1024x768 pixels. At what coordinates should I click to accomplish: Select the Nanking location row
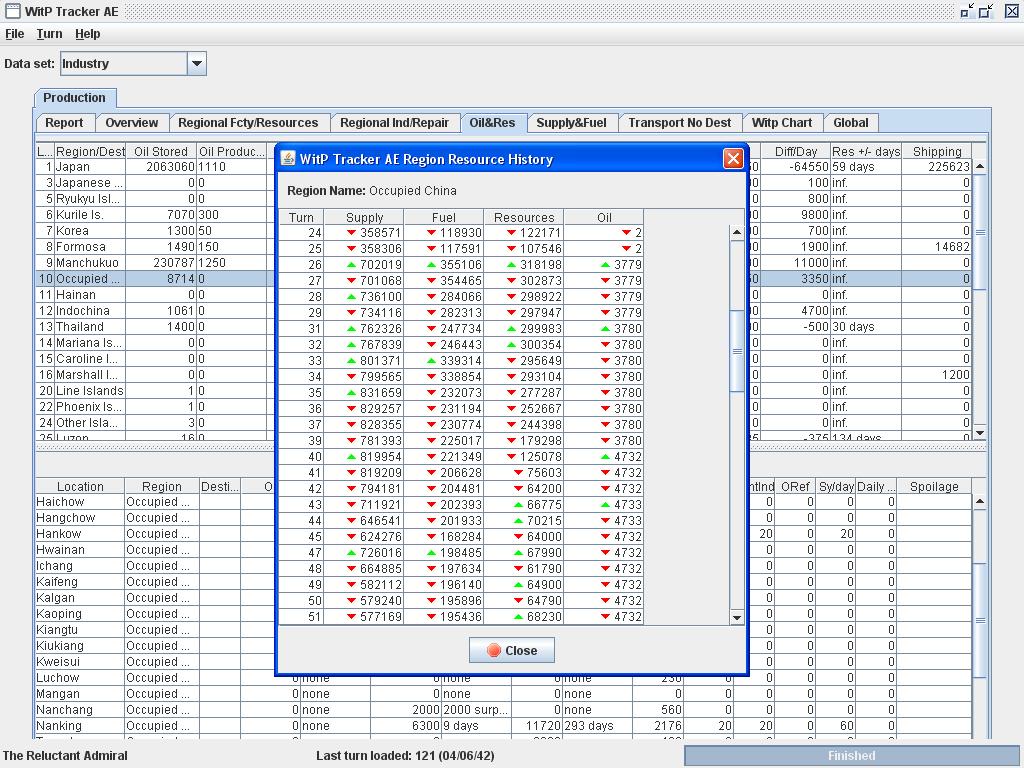tap(503, 726)
